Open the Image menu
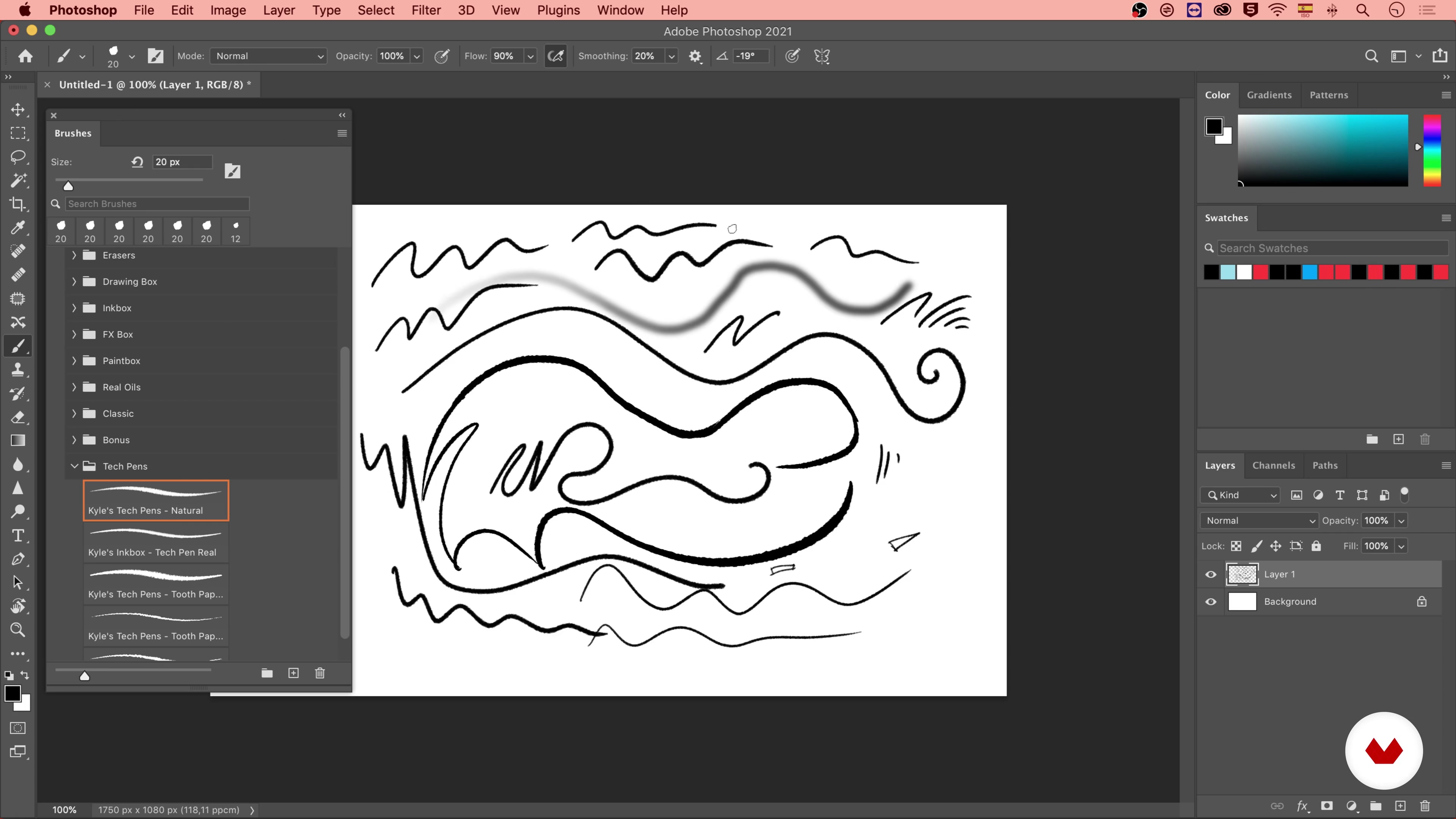Image resolution: width=1456 pixels, height=819 pixels. (x=228, y=10)
